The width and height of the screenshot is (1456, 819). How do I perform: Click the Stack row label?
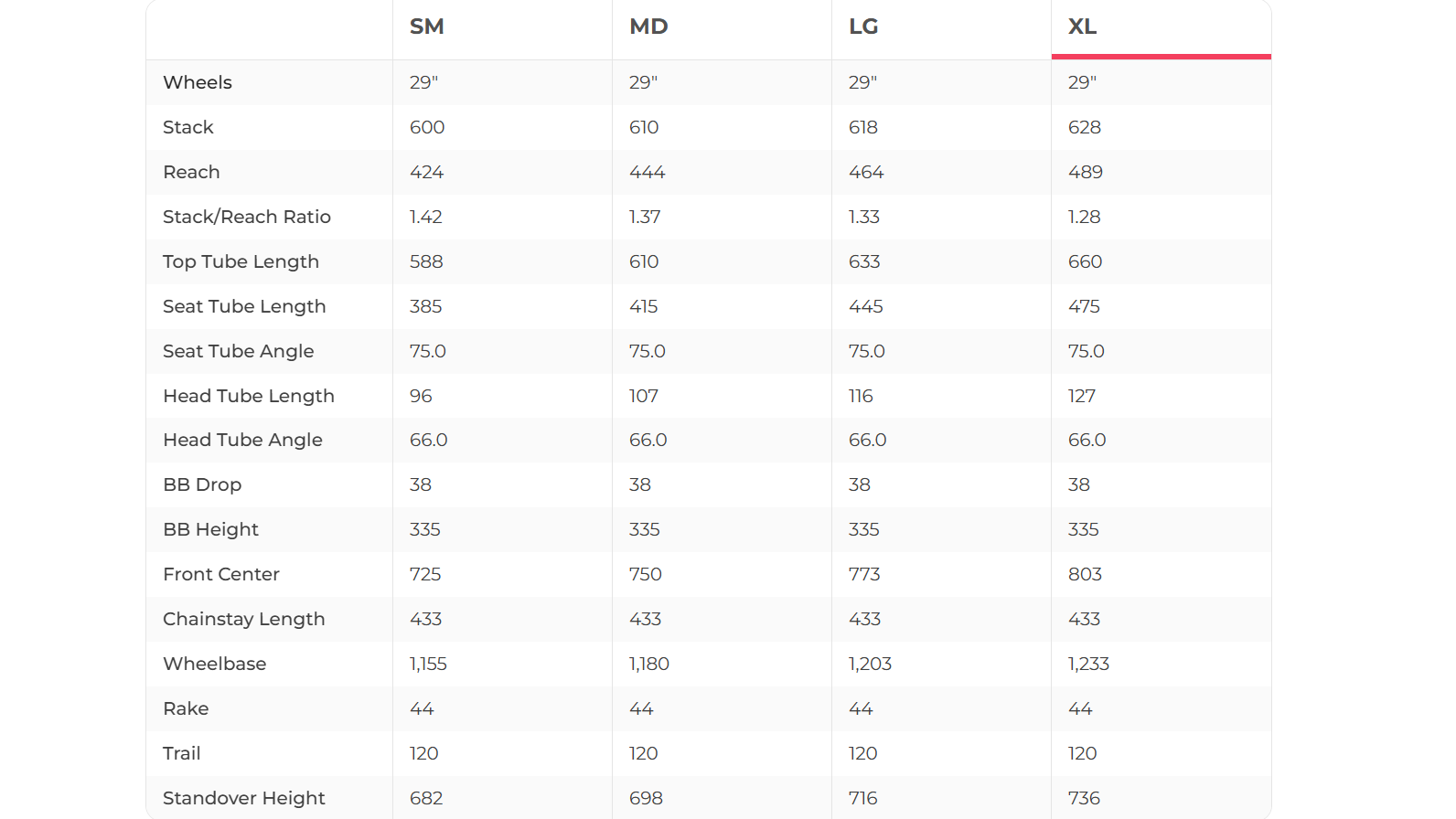pos(188,127)
